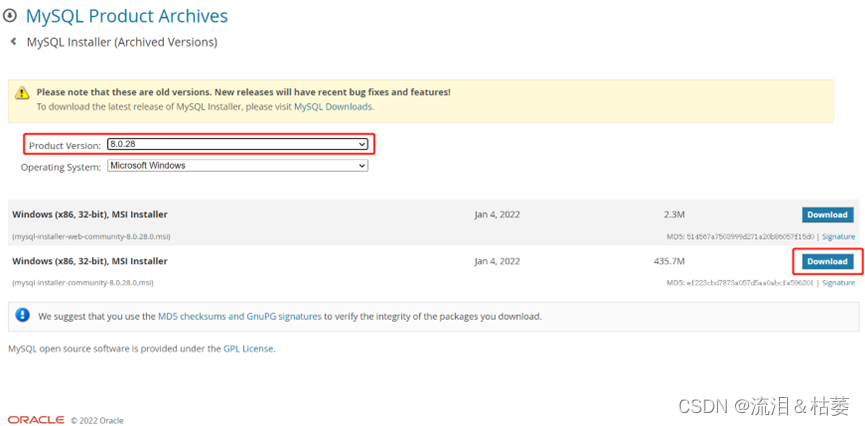The image size is (865, 426).
Task: Click the MySQL Product Archives heading
Action: 127,16
